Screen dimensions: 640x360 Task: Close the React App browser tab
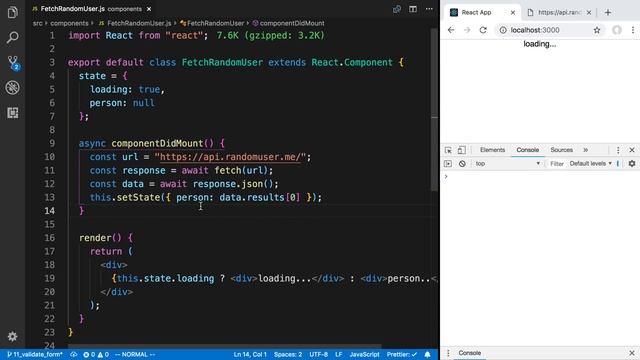pyautogui.click(x=513, y=13)
